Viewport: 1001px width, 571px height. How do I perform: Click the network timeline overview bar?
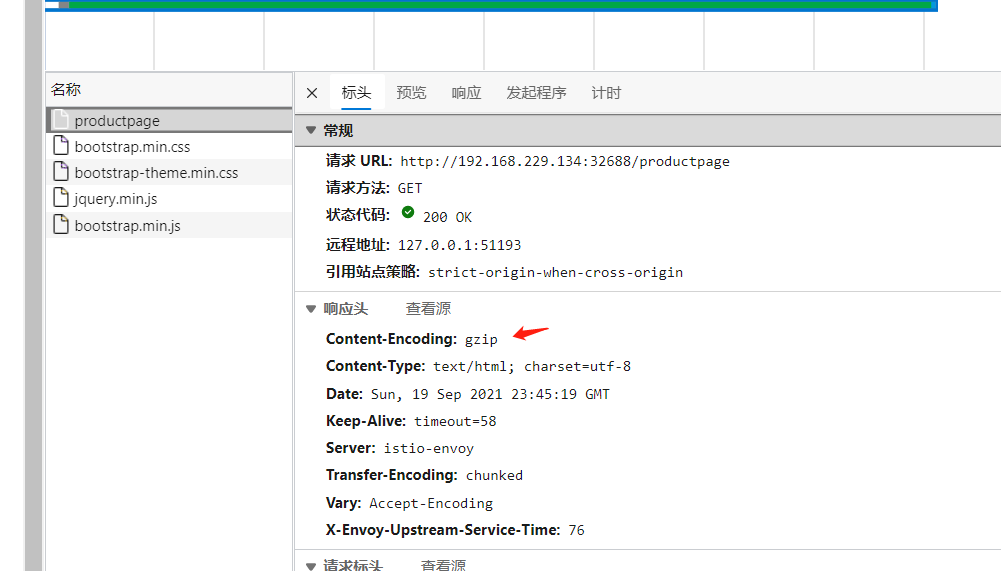click(492, 5)
